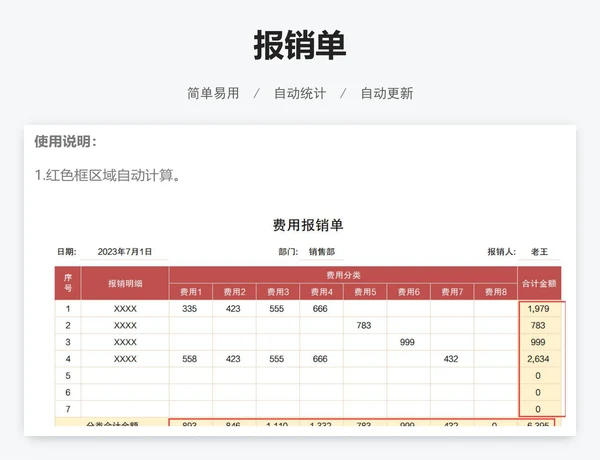
Task: Select the 423 cell in row 1
Action: 235,308
